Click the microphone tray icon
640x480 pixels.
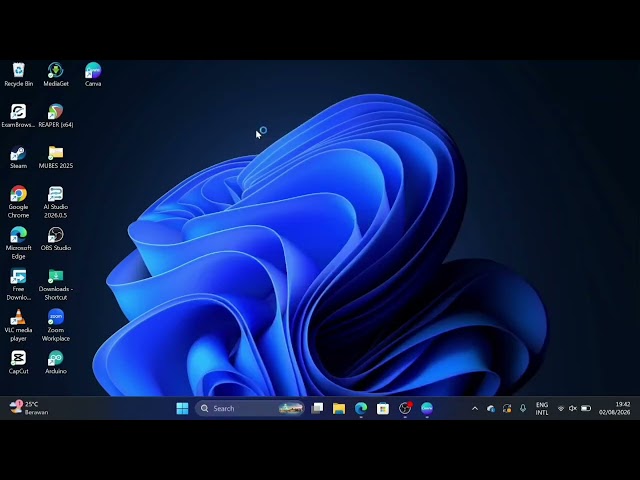(523, 408)
